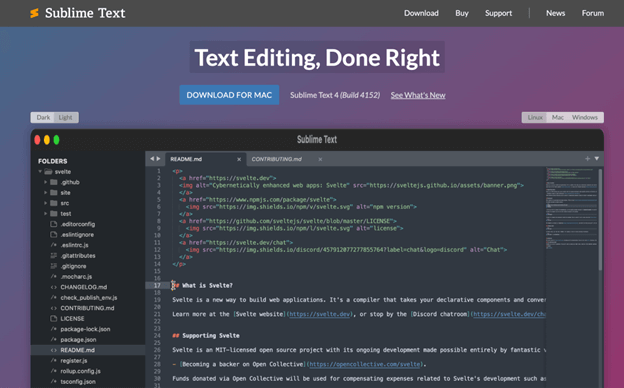Viewport: 624px width, 388px height.
Task: Click the Sublime Text site title
Action: [x=85, y=13]
